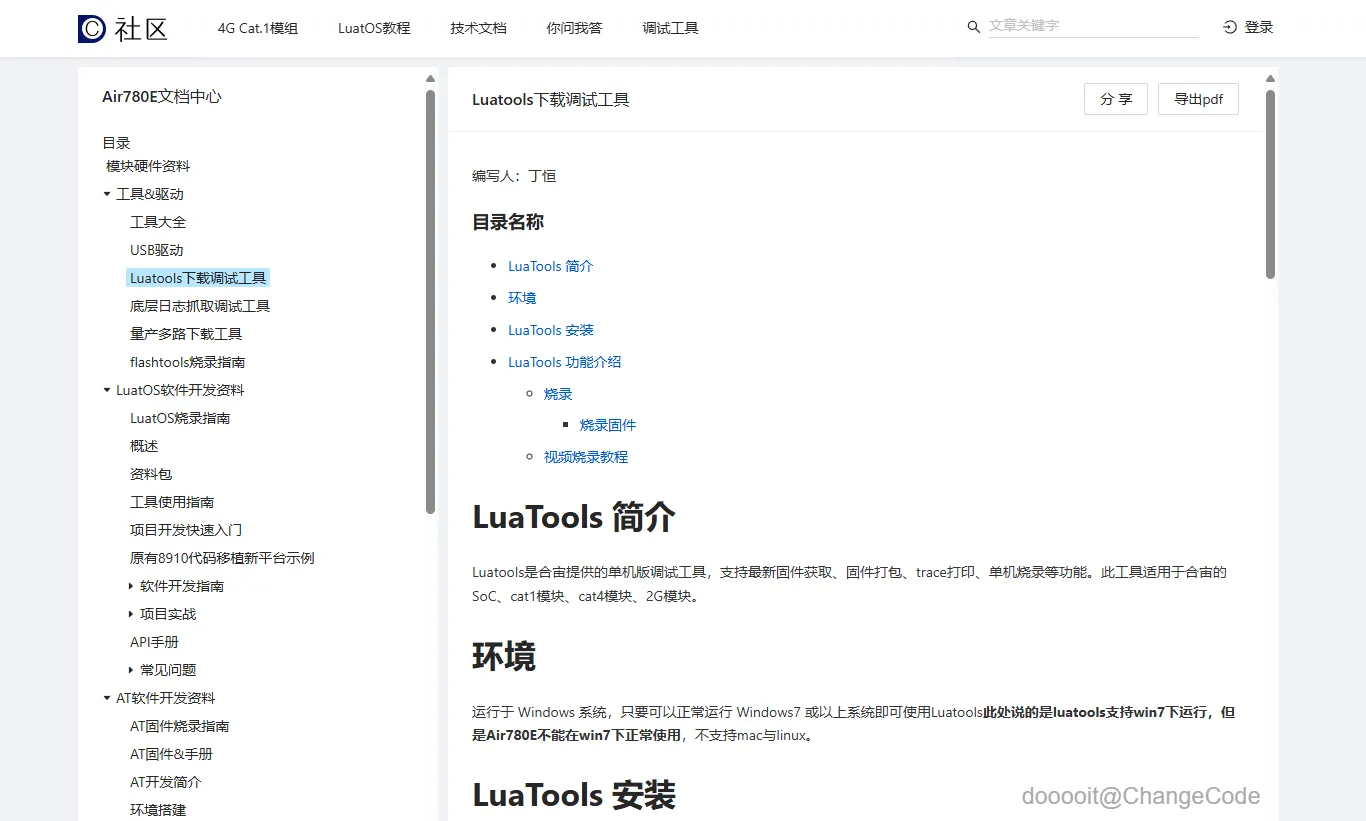Click the 导出pdf export button
This screenshot has height=821, width=1366.
[1198, 99]
